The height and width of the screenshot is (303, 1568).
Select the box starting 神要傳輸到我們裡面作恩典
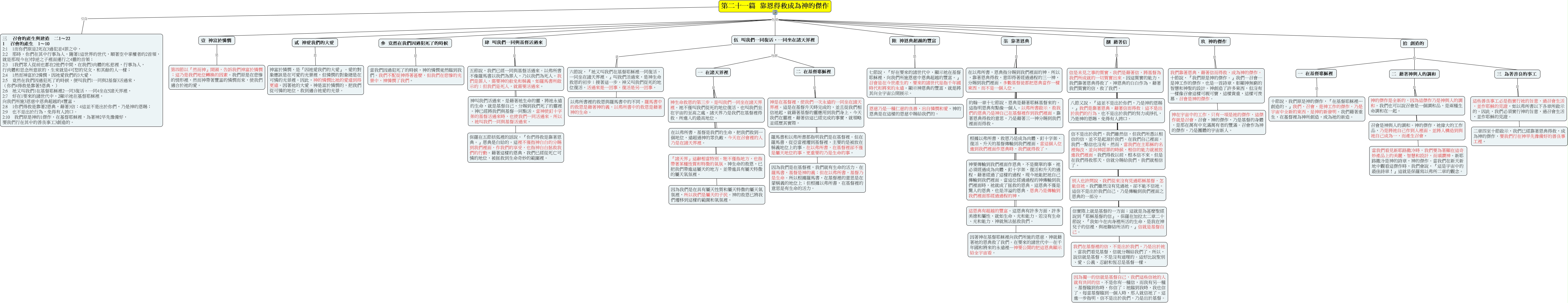[x=1015, y=181]
